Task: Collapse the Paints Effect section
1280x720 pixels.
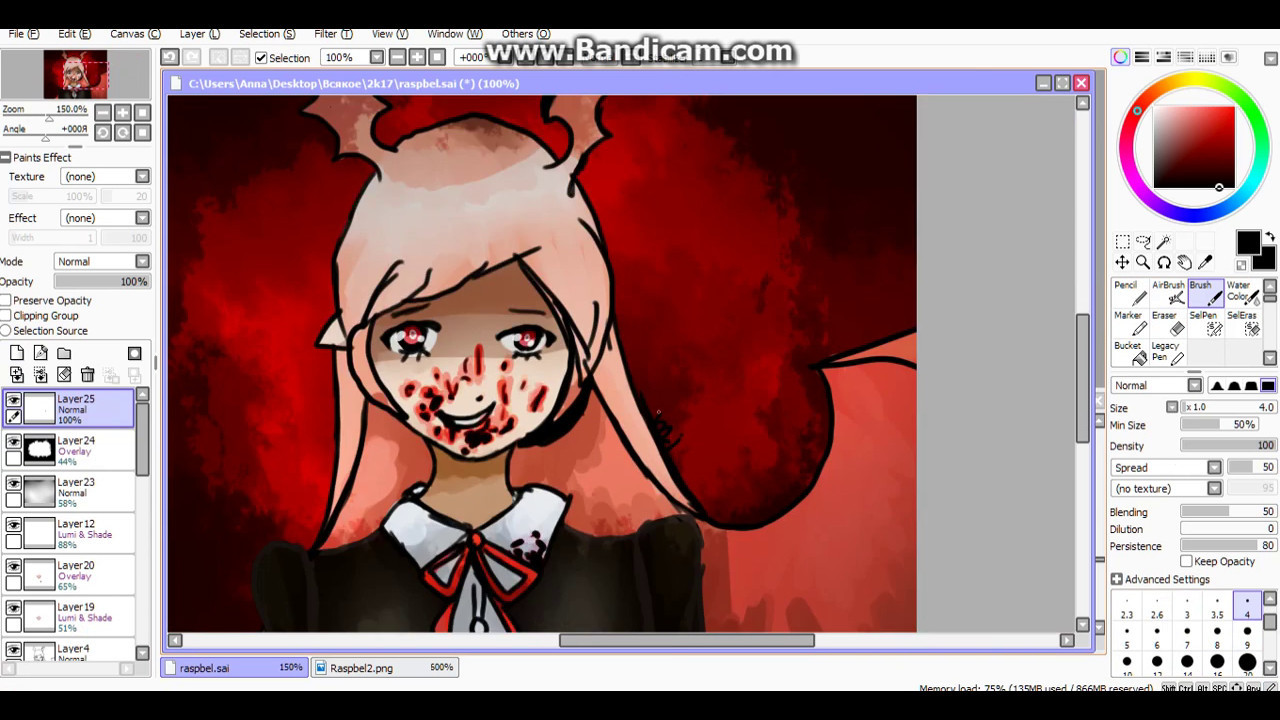Action: 6,157
